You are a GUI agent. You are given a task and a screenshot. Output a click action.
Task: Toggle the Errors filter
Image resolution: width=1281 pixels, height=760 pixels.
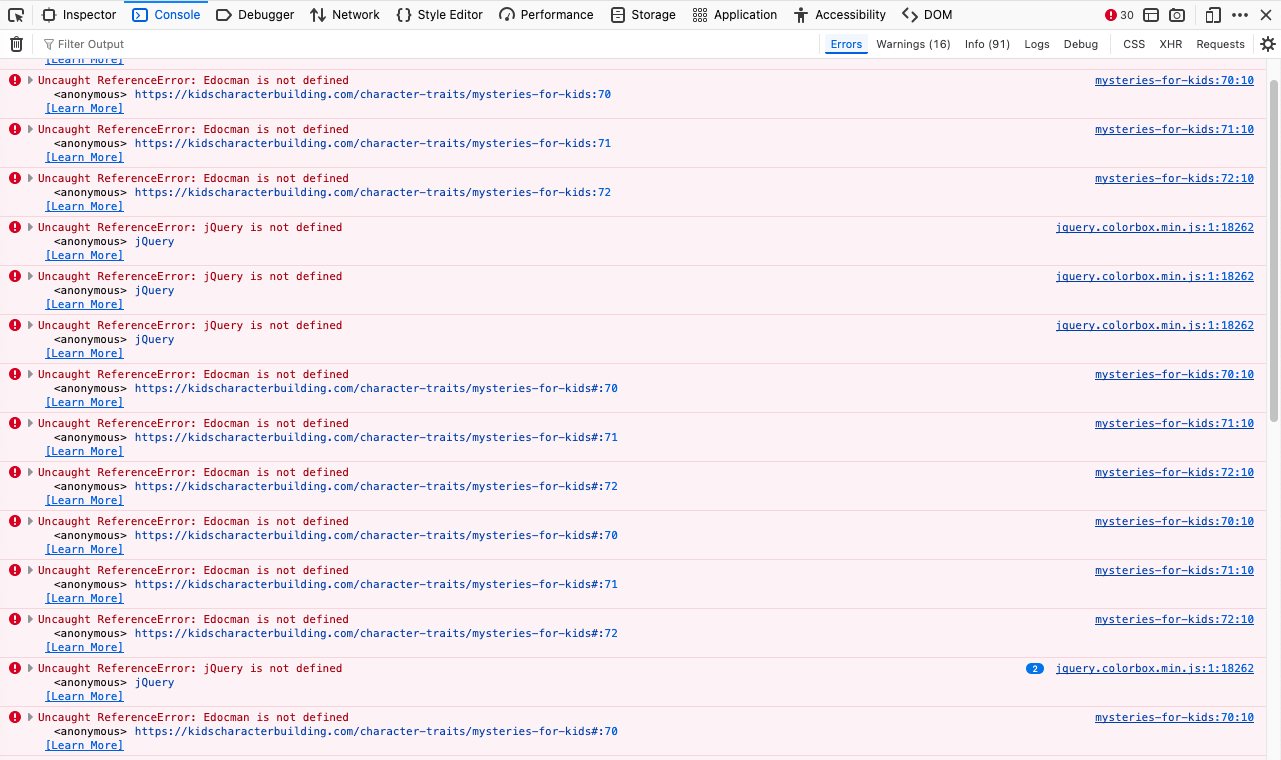pyautogui.click(x=846, y=44)
